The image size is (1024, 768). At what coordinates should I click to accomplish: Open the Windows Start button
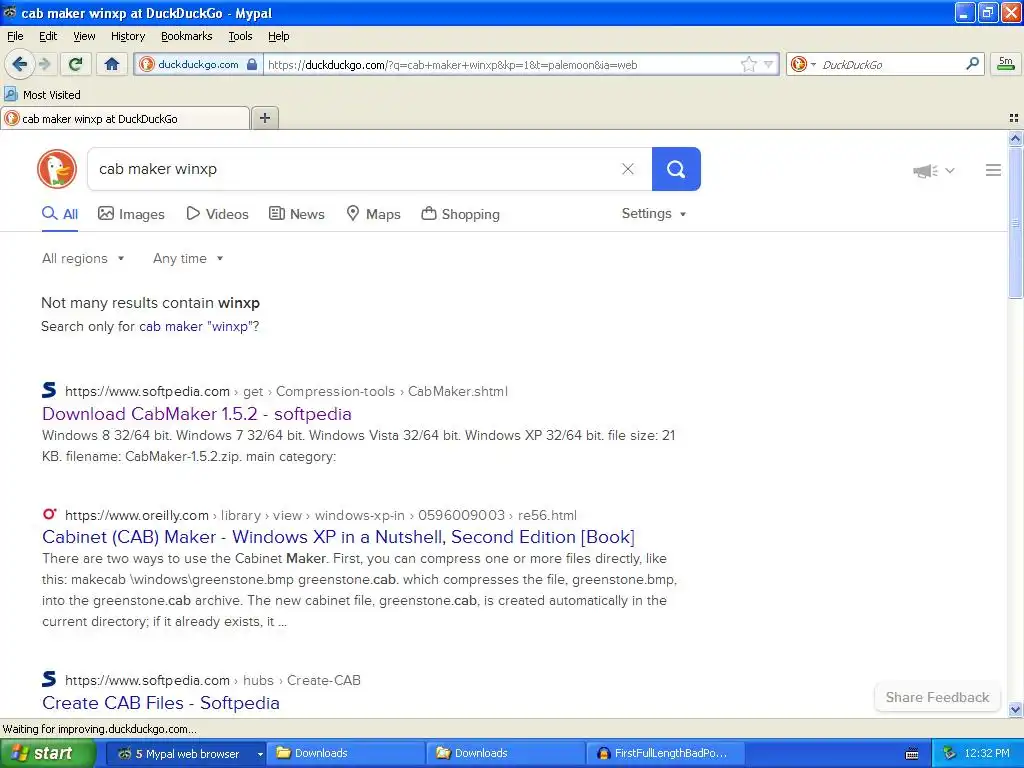(x=47, y=753)
